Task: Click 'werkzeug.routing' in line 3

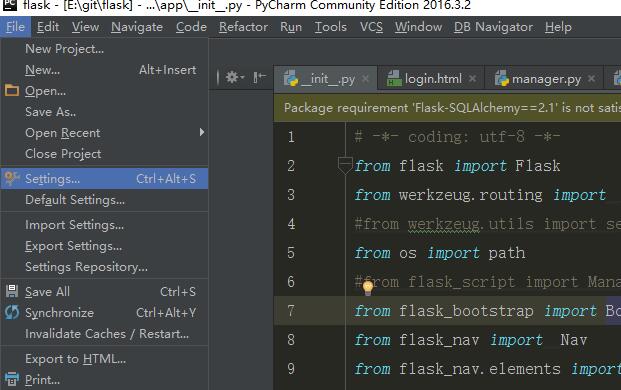Action: 471,195
